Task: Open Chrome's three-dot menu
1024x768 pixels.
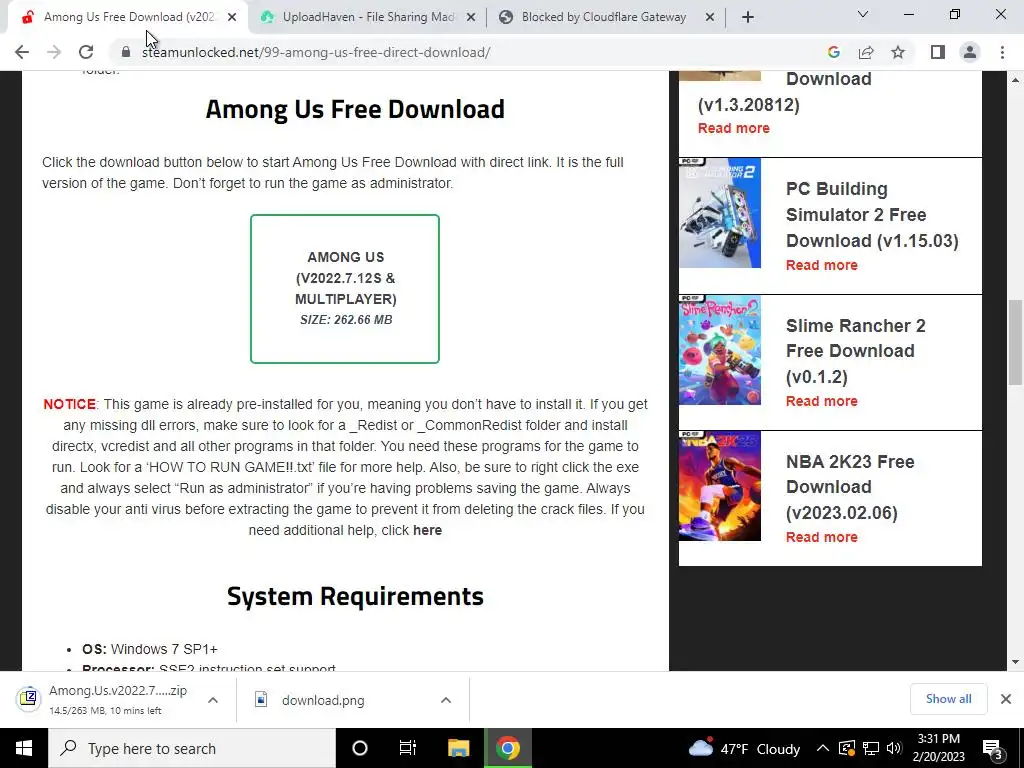Action: coord(1002,52)
